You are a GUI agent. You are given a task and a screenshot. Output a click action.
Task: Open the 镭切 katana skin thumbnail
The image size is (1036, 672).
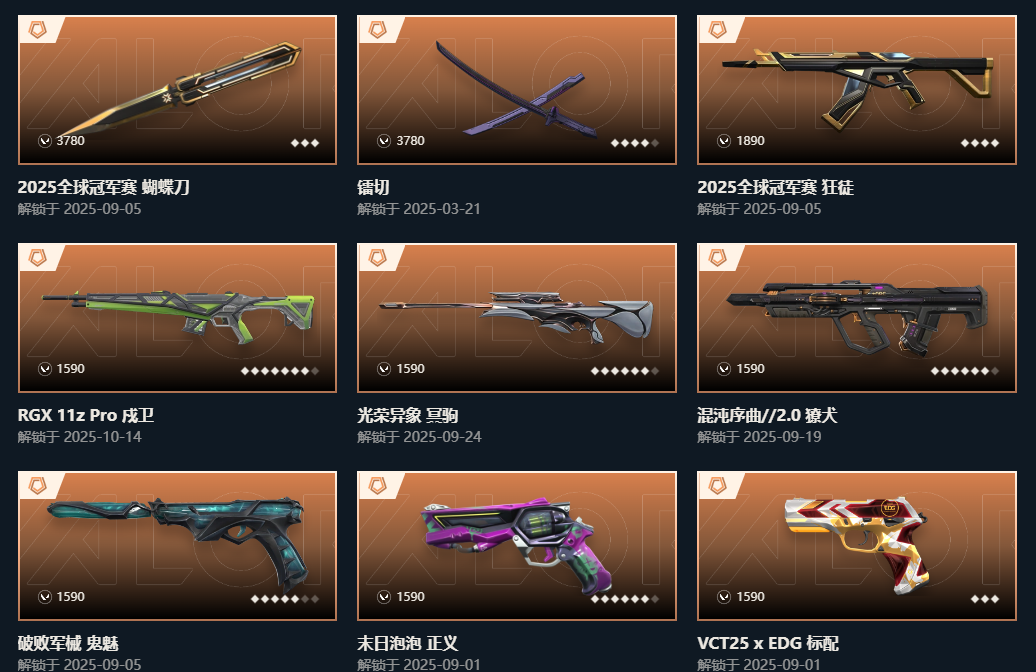[517, 90]
